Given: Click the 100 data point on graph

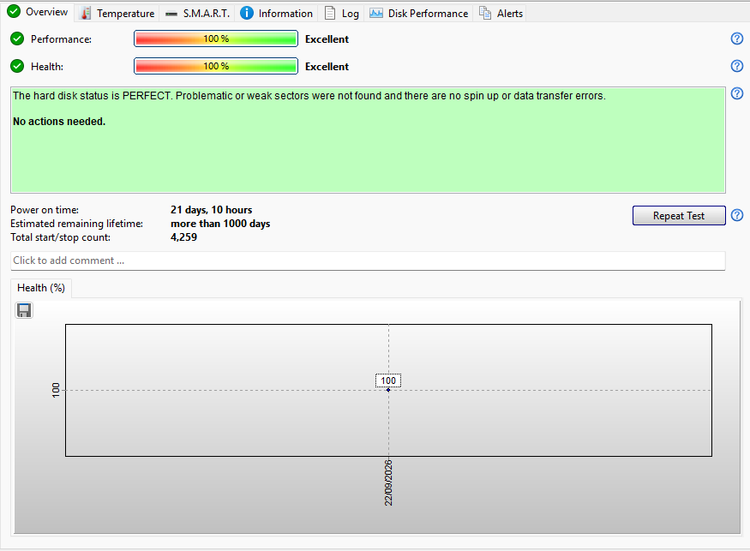Looking at the screenshot, I should click(x=388, y=390).
